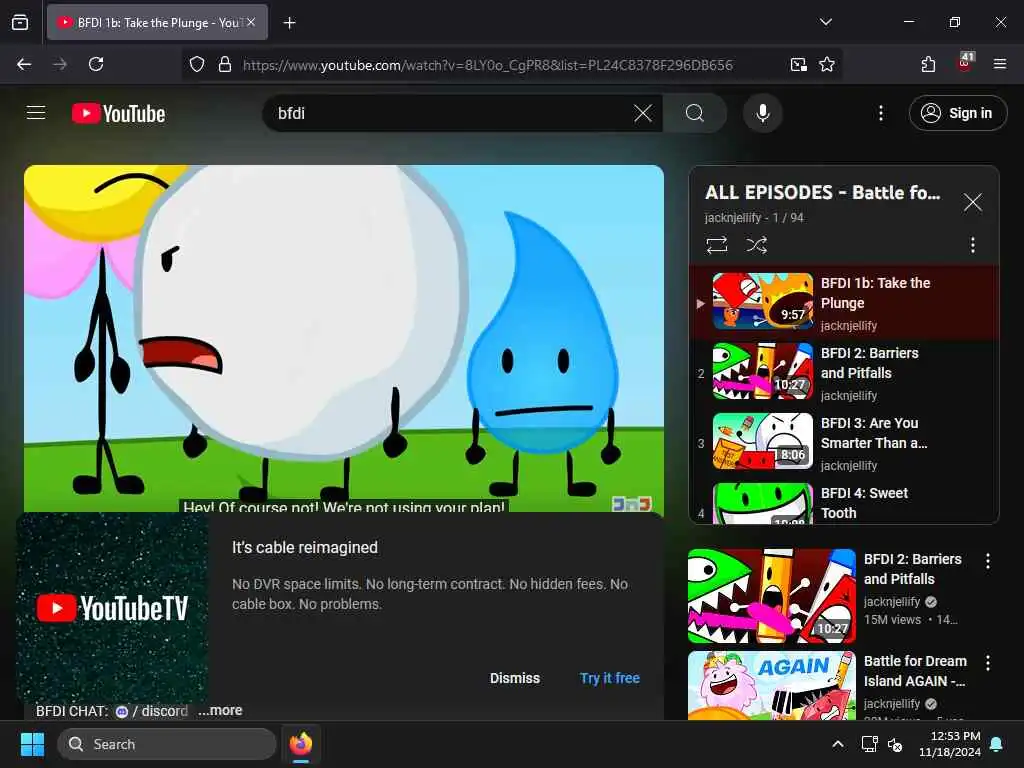Image resolution: width=1024 pixels, height=768 pixels.
Task: Open jacknjellify under recommended BFDI 2 video
Action: click(891, 602)
